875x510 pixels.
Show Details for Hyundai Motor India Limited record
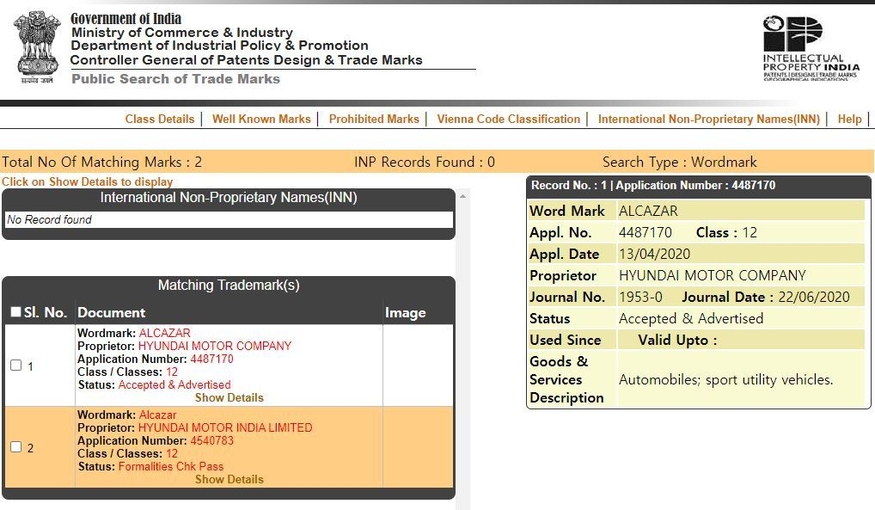[x=229, y=479]
